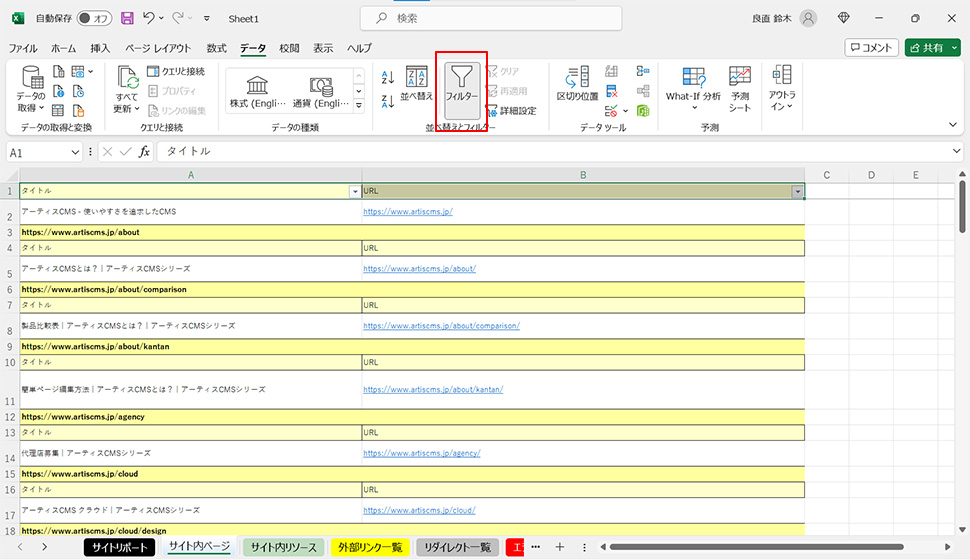Click the fx insert function icon

tap(144, 152)
